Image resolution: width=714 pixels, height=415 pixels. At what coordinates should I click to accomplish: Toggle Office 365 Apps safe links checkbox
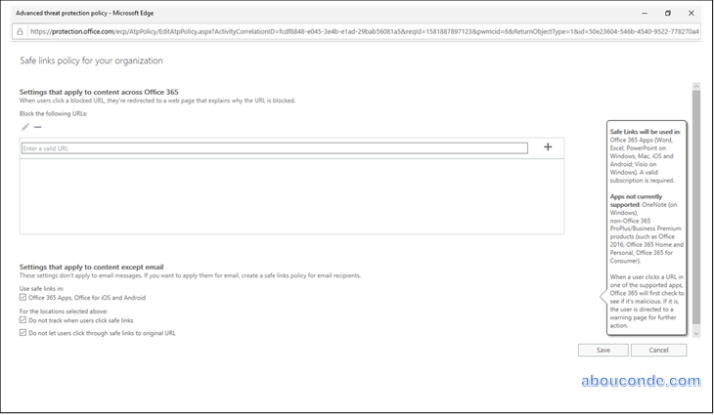(x=24, y=297)
